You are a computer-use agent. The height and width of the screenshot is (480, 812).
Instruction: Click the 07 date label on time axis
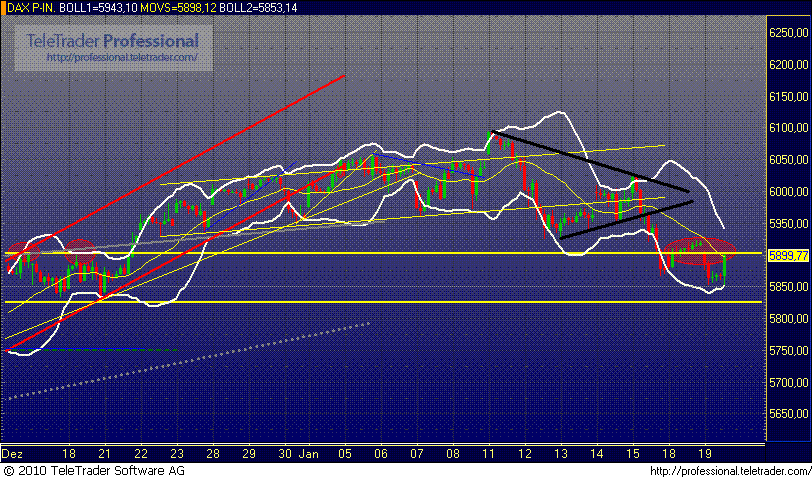(x=417, y=454)
